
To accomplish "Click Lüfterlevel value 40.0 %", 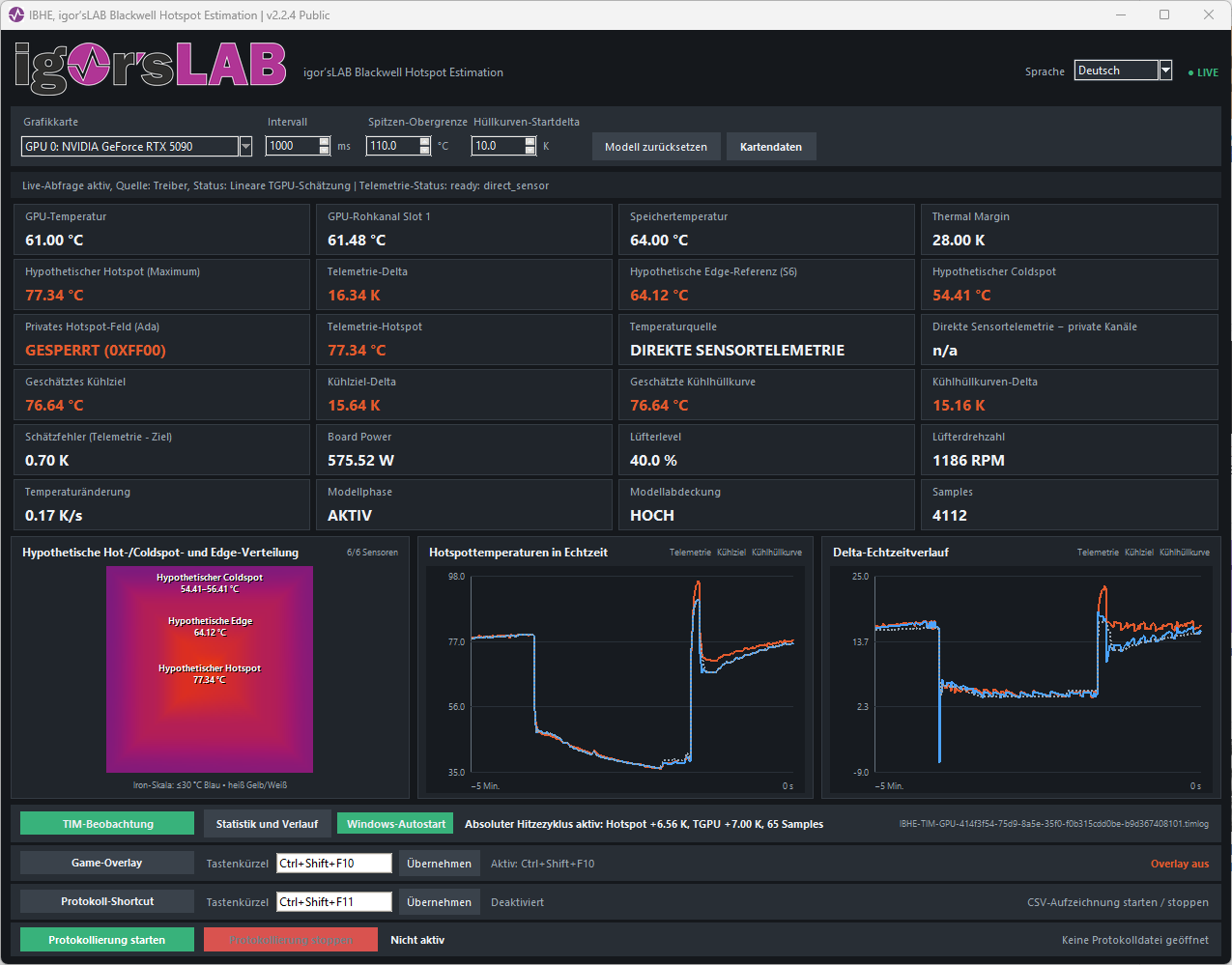I will 653,461.
